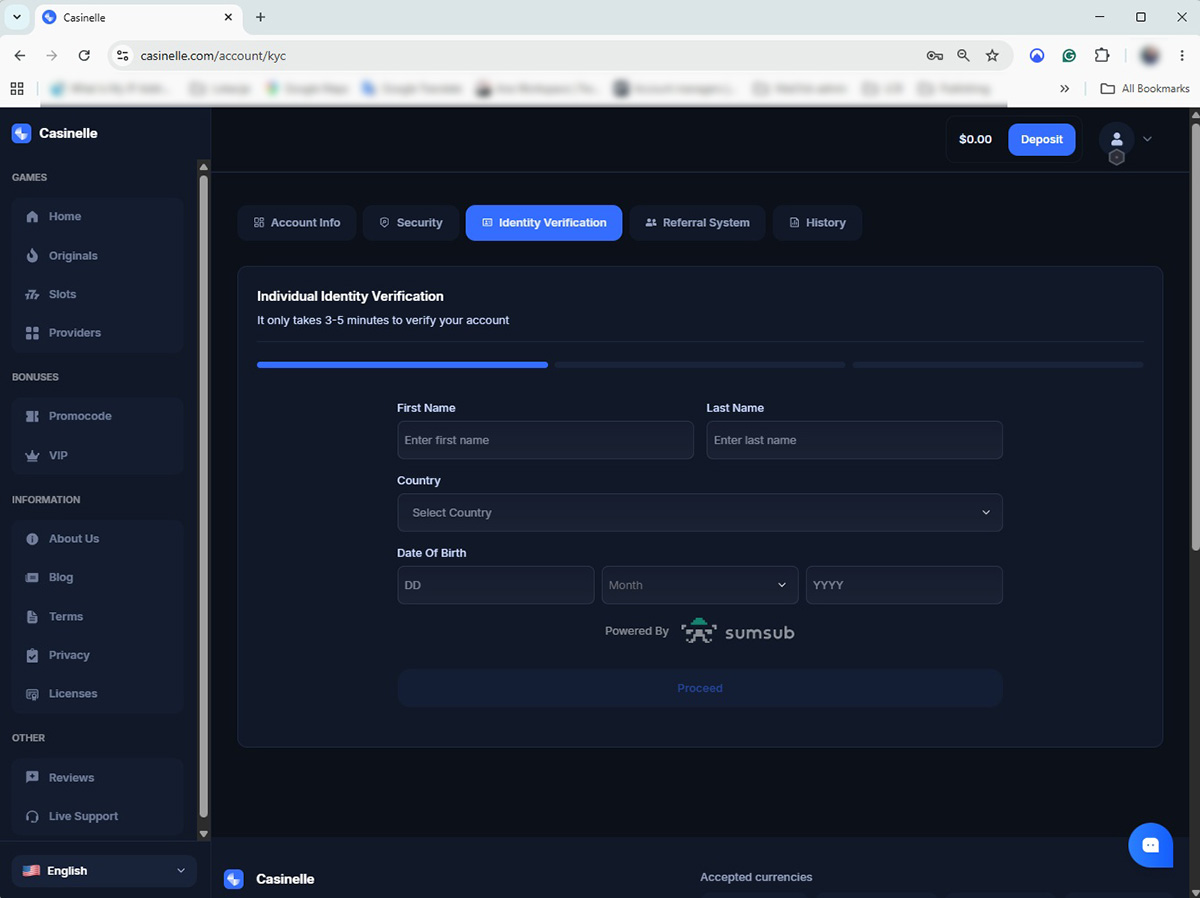Screen dimensions: 1200x898
Task: Open the English language selector
Action: (x=105, y=871)
